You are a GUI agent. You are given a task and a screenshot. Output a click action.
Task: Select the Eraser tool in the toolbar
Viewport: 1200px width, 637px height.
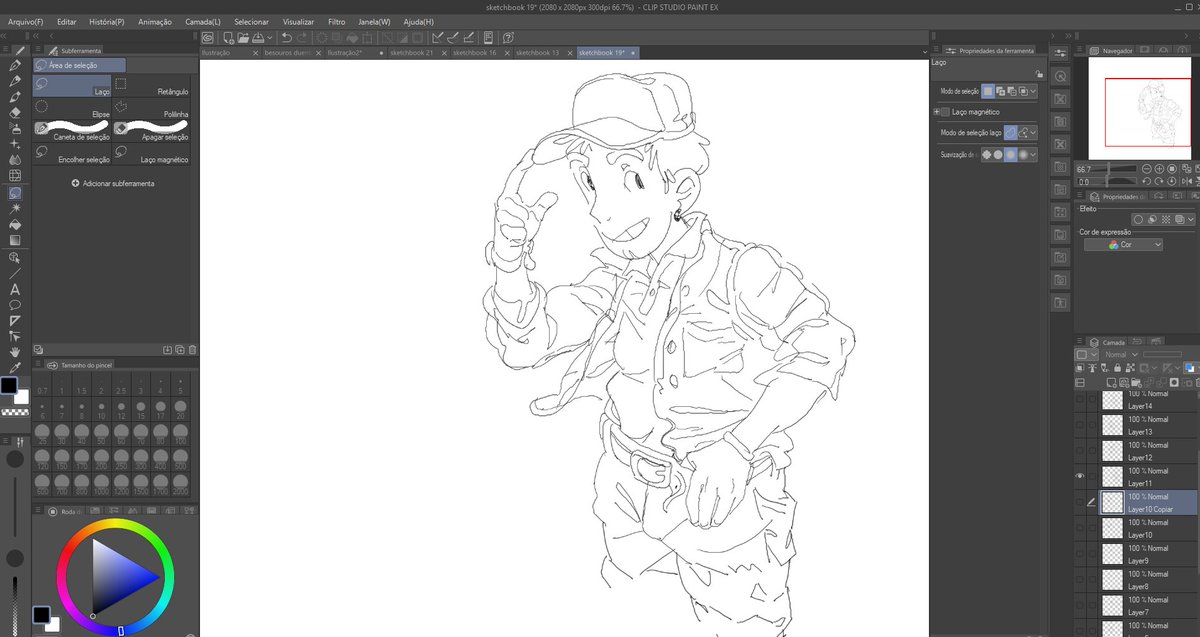tap(15, 113)
